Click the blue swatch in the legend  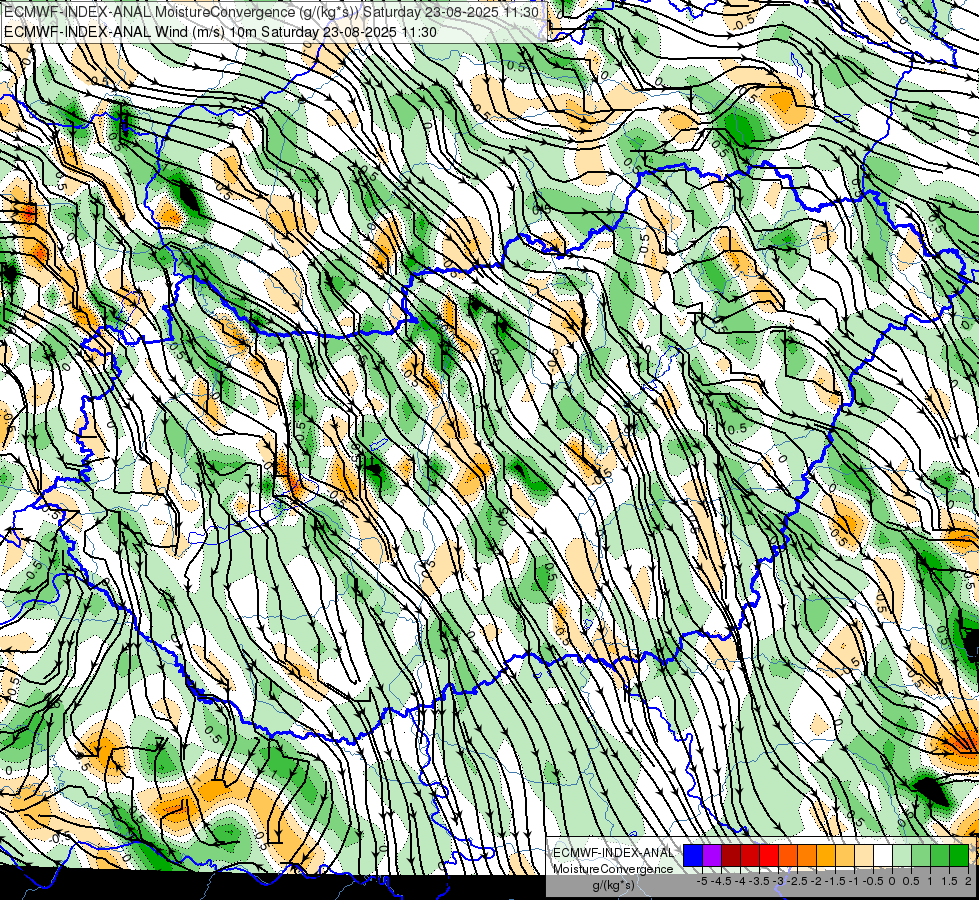pos(693,855)
